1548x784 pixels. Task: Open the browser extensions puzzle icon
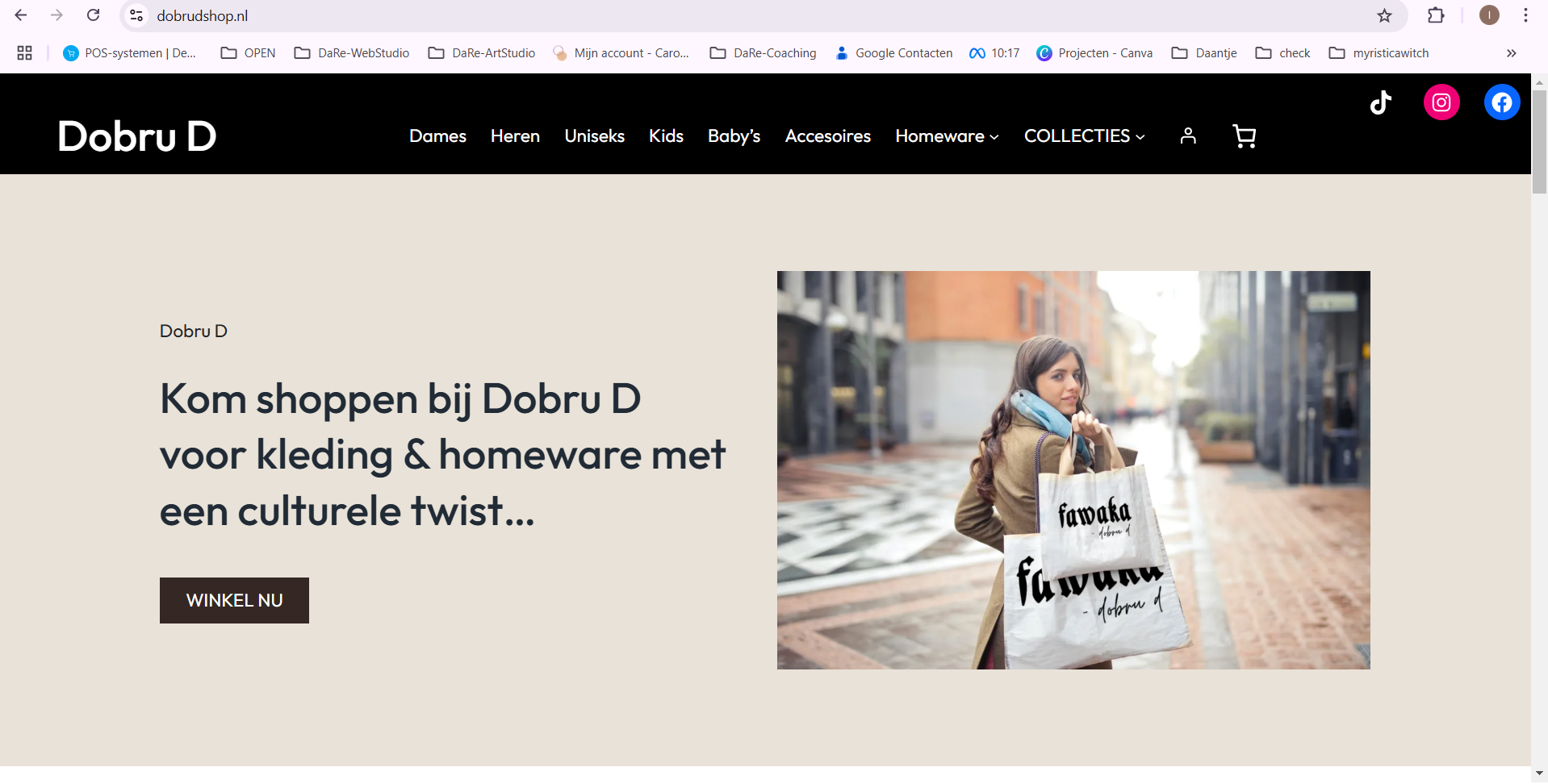point(1436,15)
